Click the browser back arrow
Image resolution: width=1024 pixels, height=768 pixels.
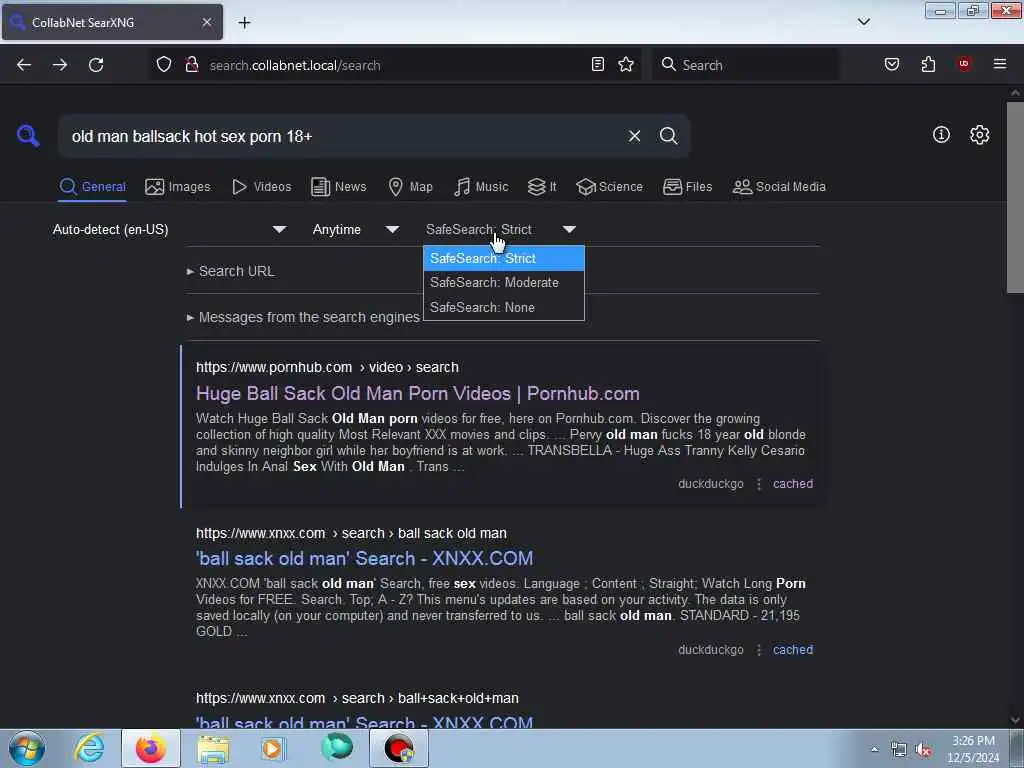[x=24, y=65]
